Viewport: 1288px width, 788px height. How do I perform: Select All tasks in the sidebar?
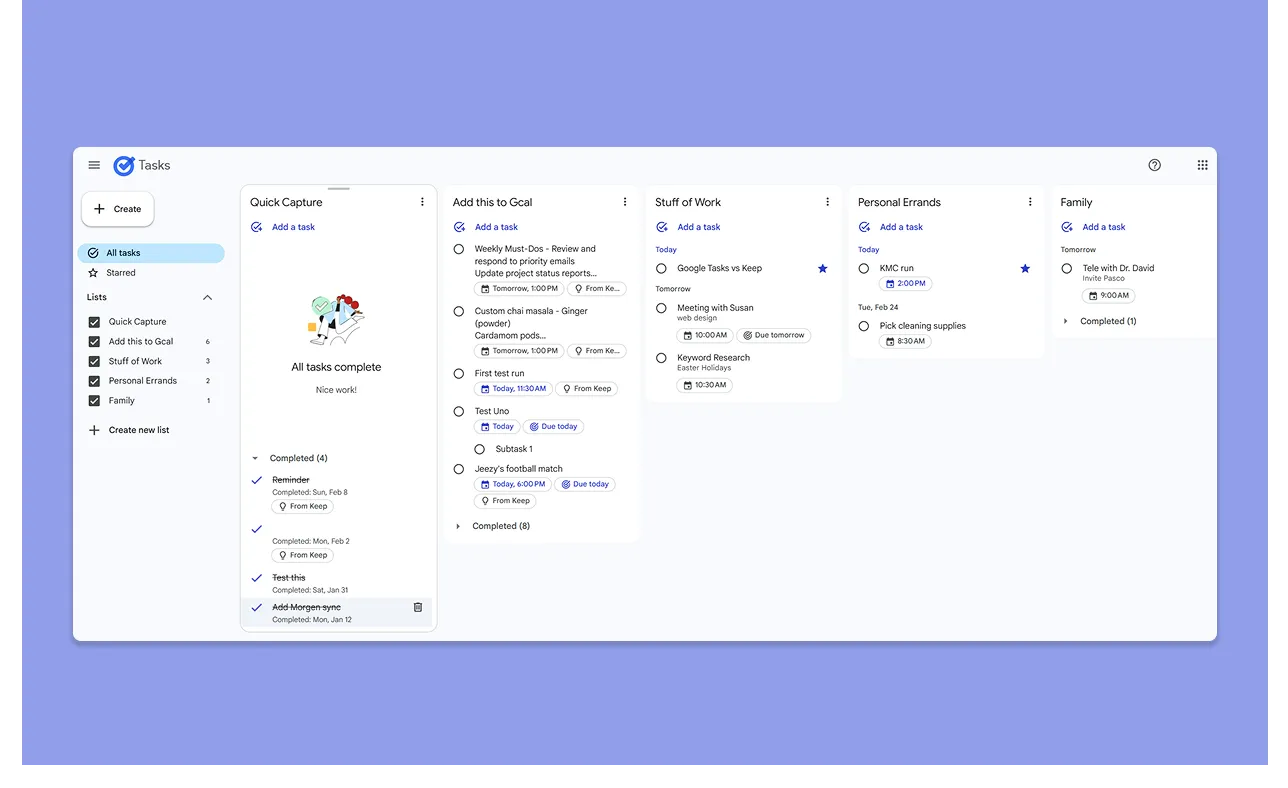122,252
